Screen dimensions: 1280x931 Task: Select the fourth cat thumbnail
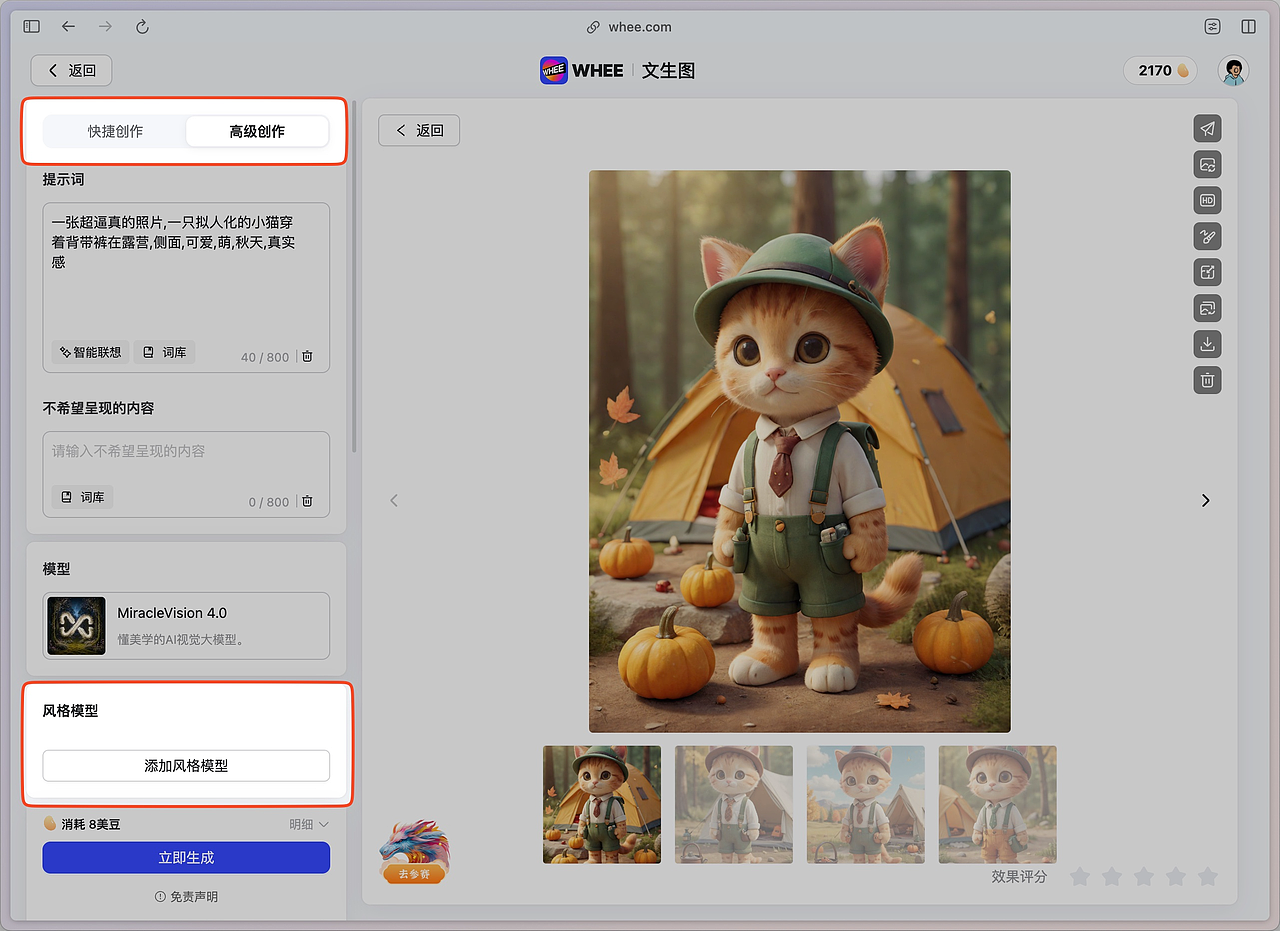click(x=998, y=804)
